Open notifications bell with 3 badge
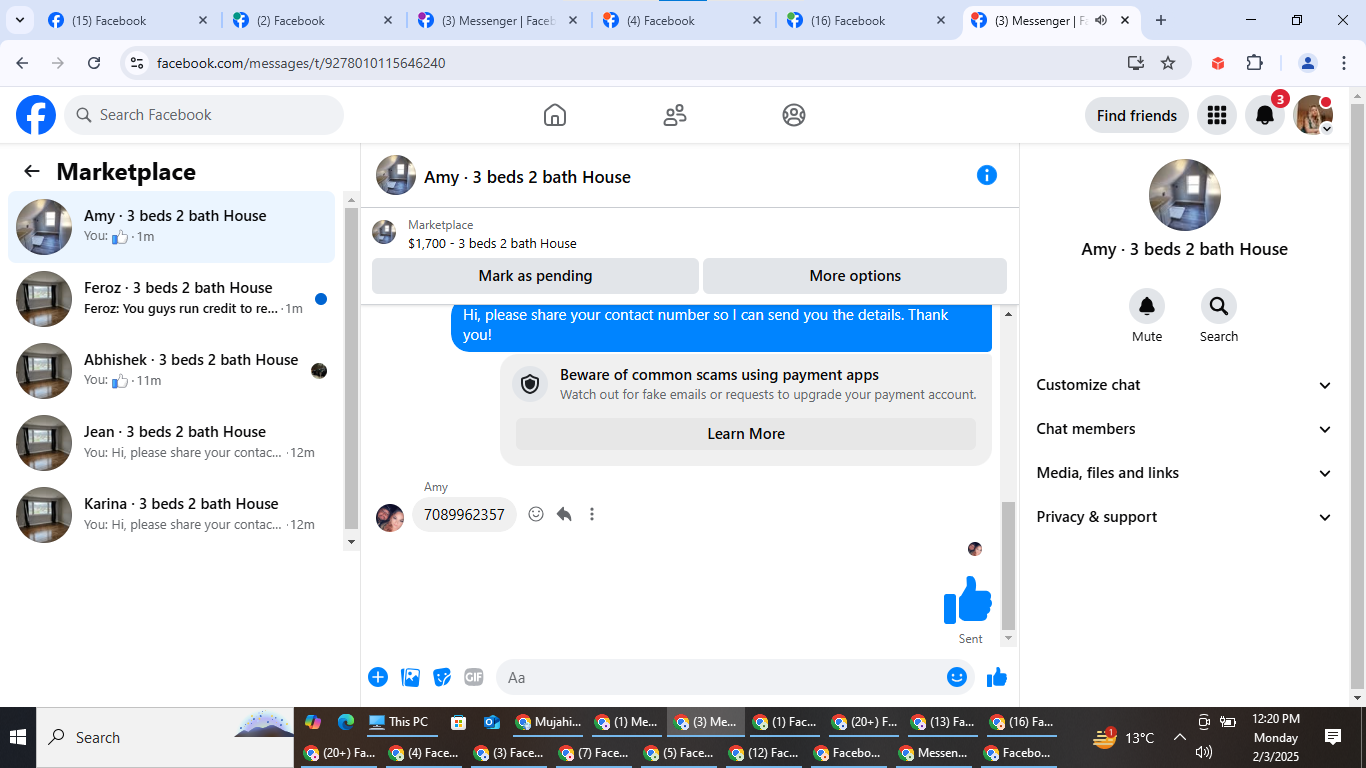Viewport: 1366px width, 768px height. coord(1265,115)
